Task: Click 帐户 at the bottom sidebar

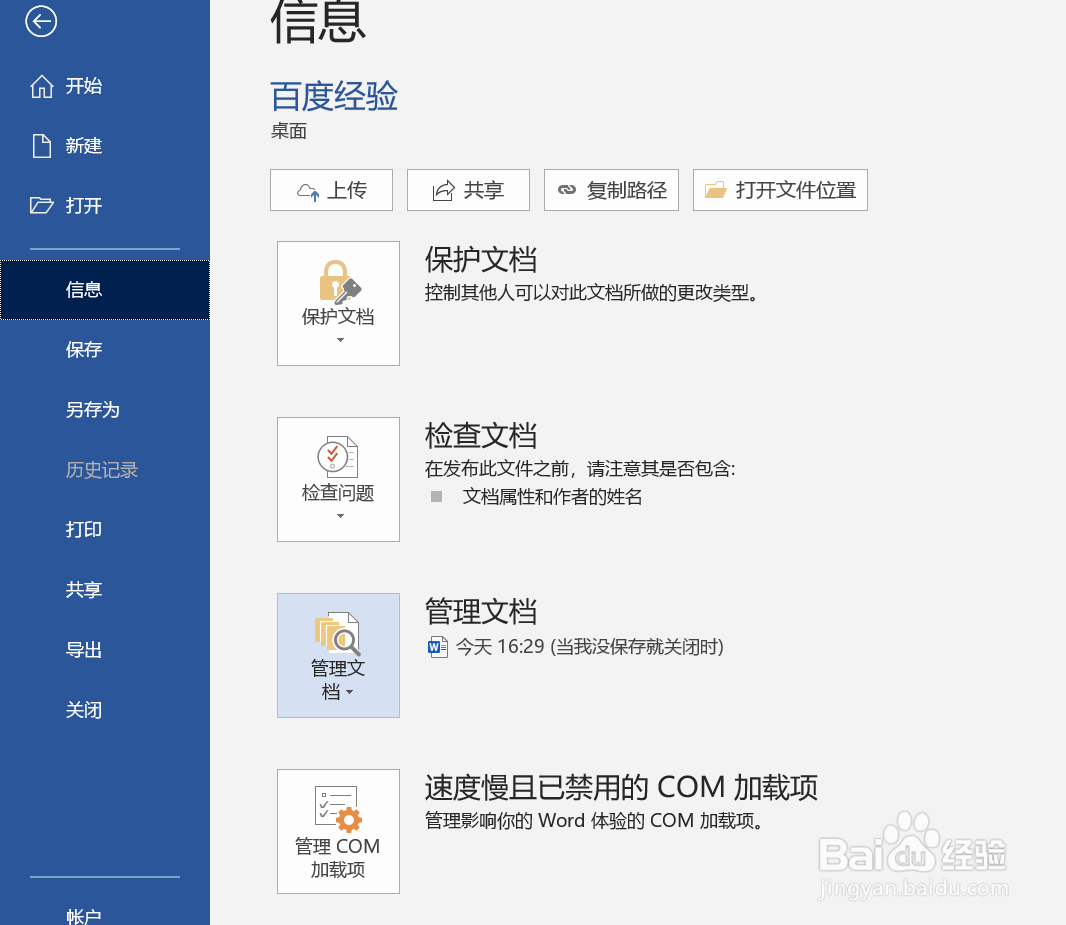Action: (x=83, y=913)
